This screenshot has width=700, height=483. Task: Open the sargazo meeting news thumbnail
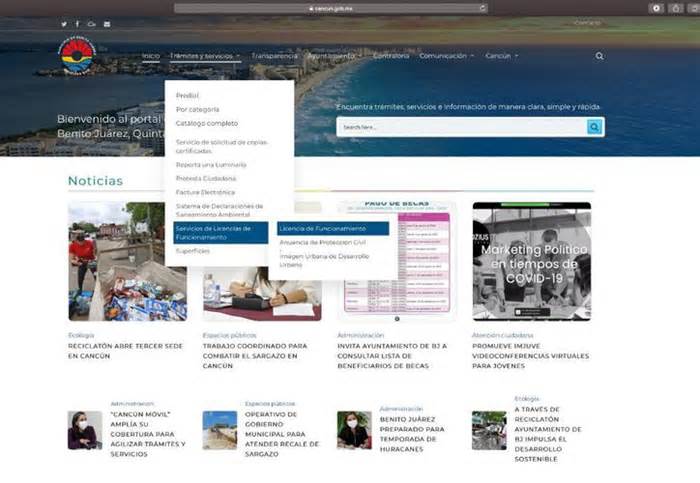[x=262, y=294]
